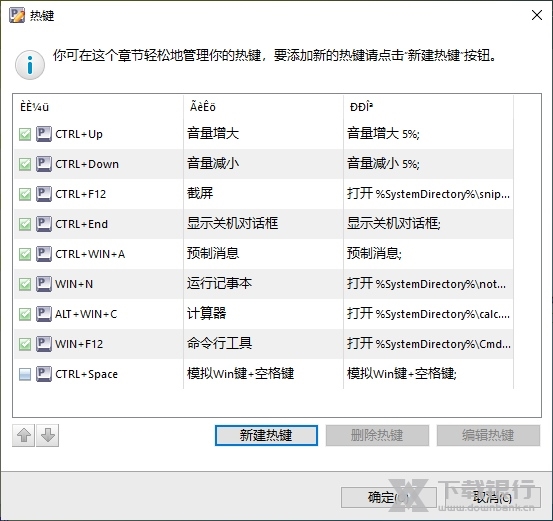
Task: Click the 删除热键 button
Action: (x=377, y=435)
